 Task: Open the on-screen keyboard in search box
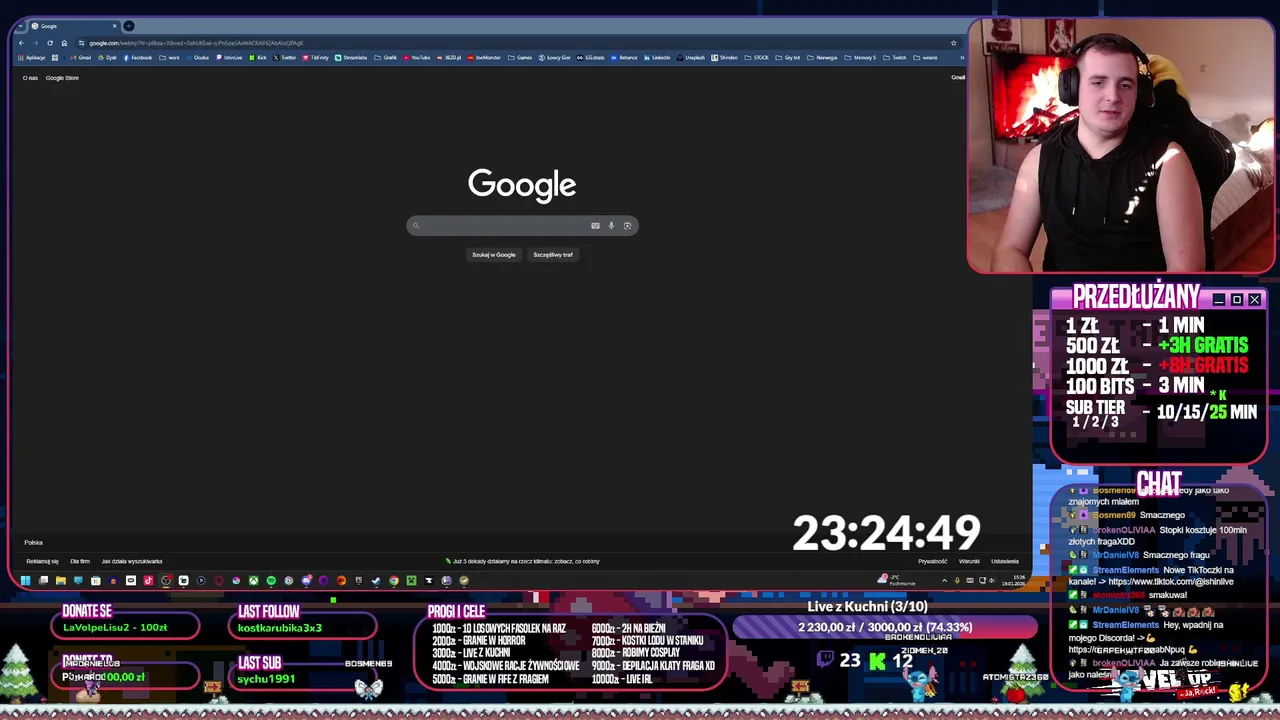pyautogui.click(x=595, y=226)
